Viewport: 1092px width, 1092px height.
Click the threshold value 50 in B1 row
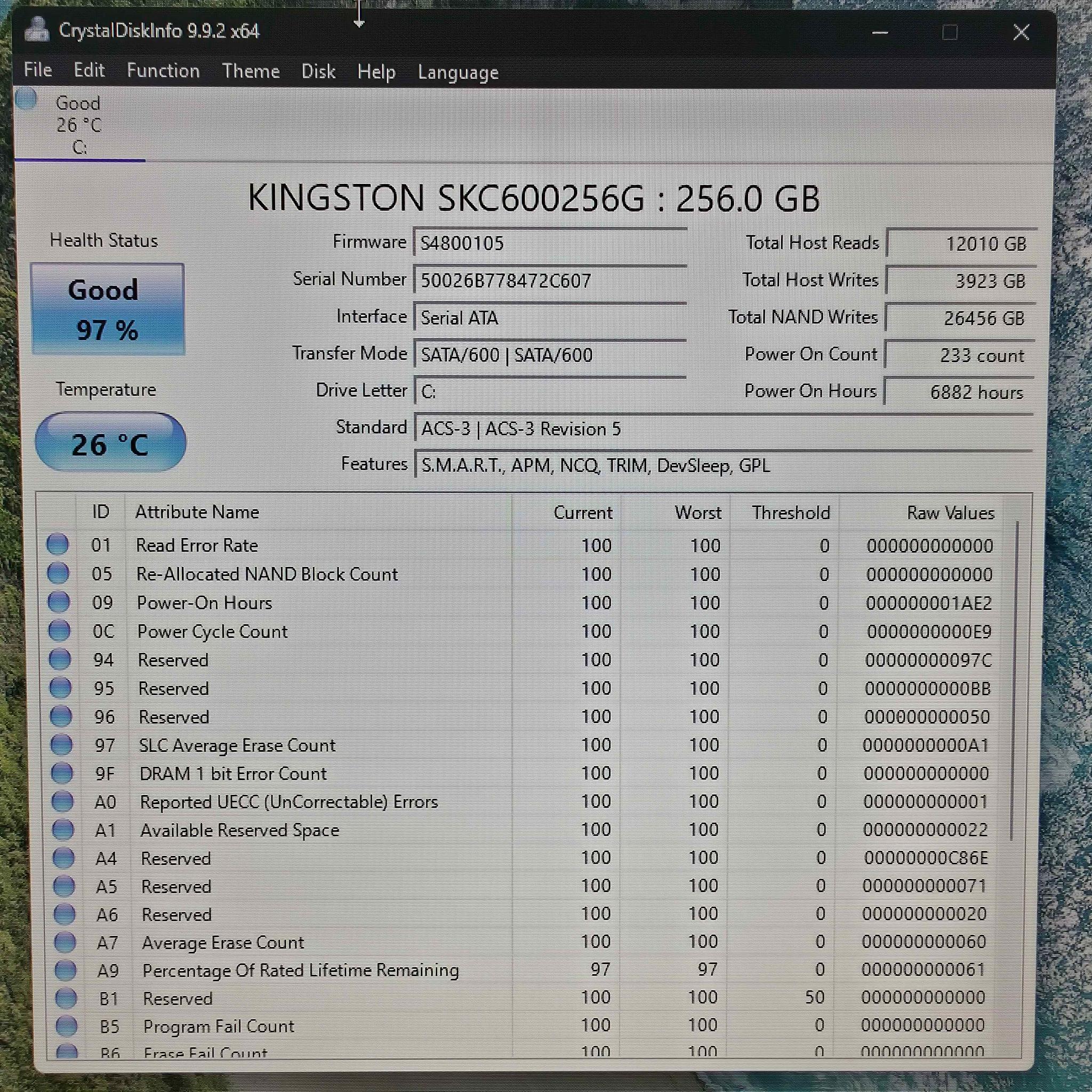click(815, 998)
